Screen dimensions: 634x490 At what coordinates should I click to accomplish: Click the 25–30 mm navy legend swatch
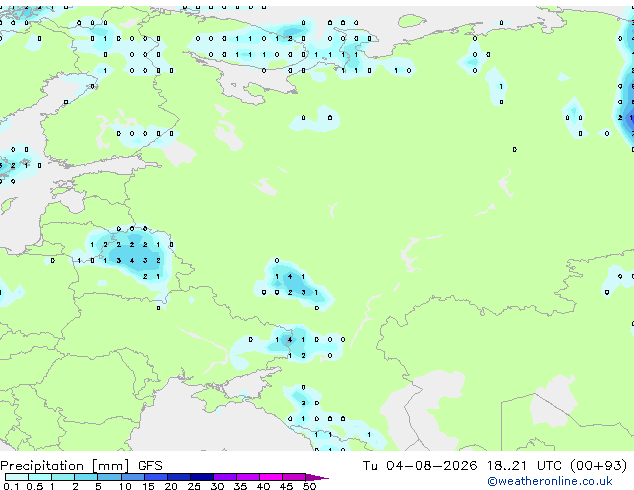[x=202, y=477]
